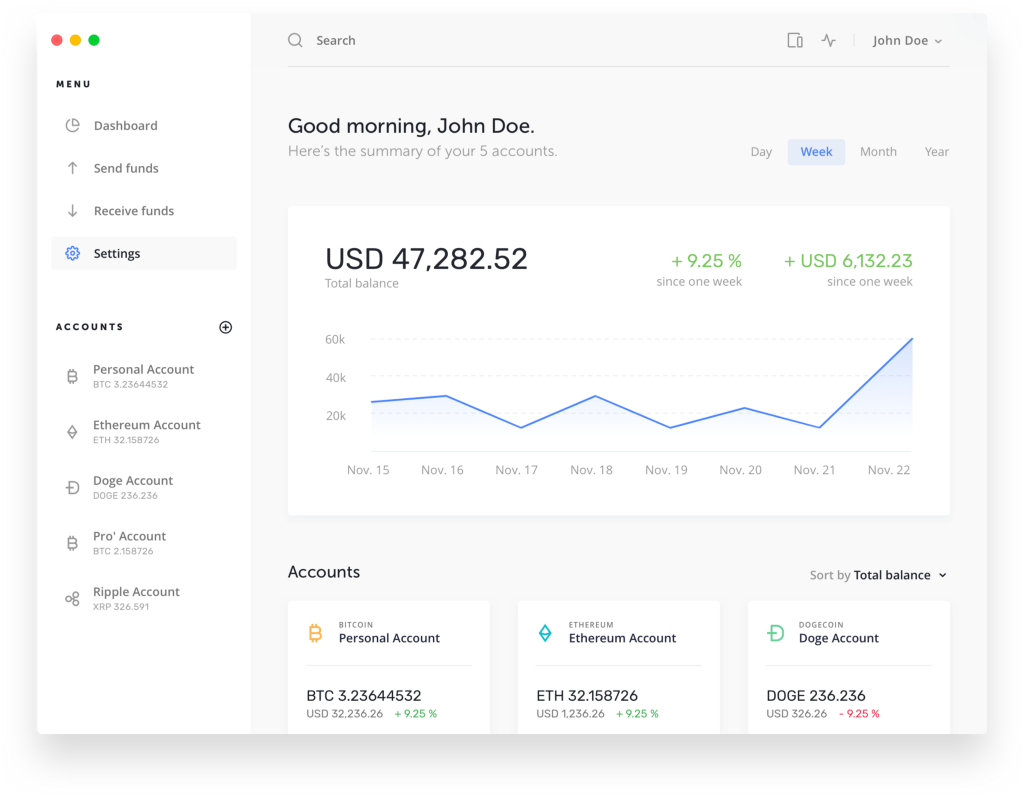Viewport: 1024px width, 795px height.
Task: Open Receive funds menu item
Action: click(x=144, y=210)
